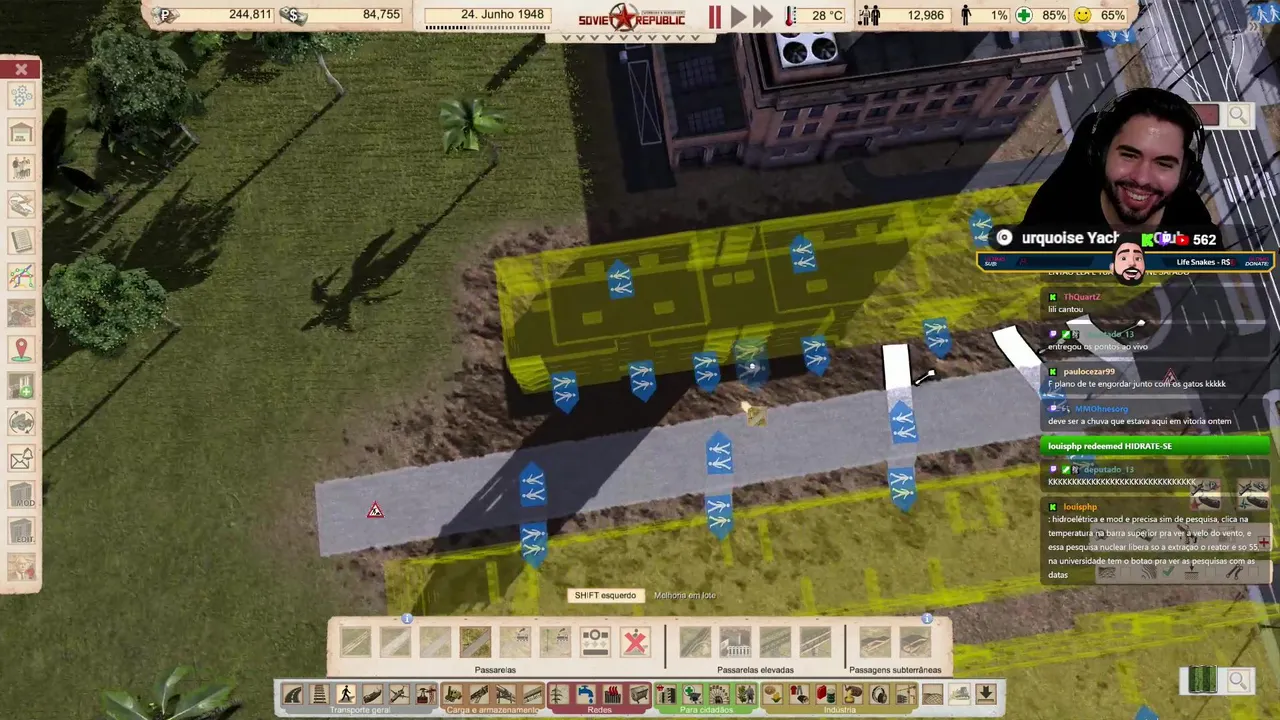This screenshot has height=720, width=1280.
Task: Open the trade handshake icon in sidebar
Action: (x=22, y=205)
